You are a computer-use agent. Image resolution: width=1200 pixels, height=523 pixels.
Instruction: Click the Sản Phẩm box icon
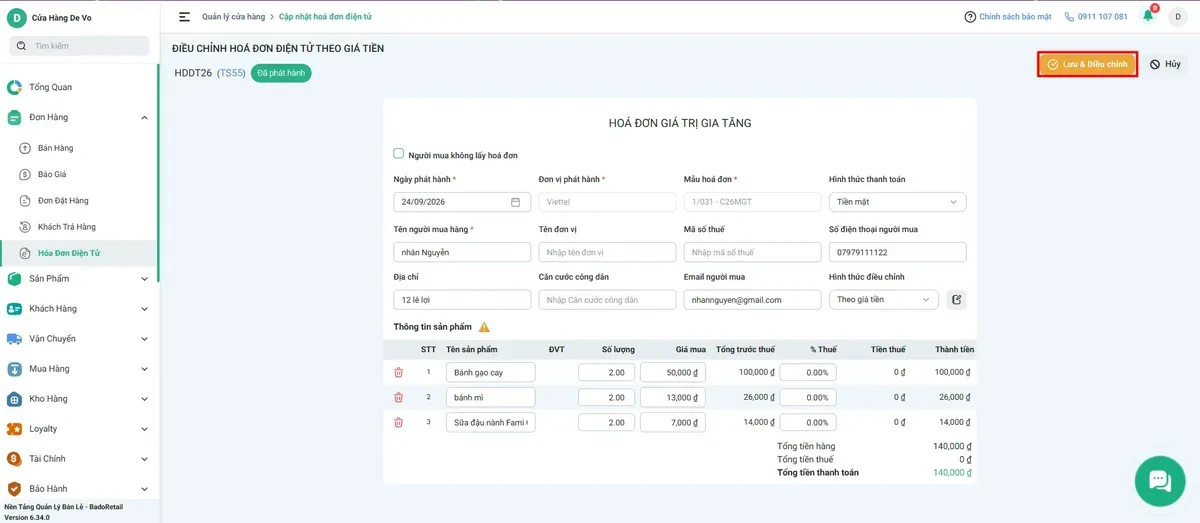coord(14,279)
